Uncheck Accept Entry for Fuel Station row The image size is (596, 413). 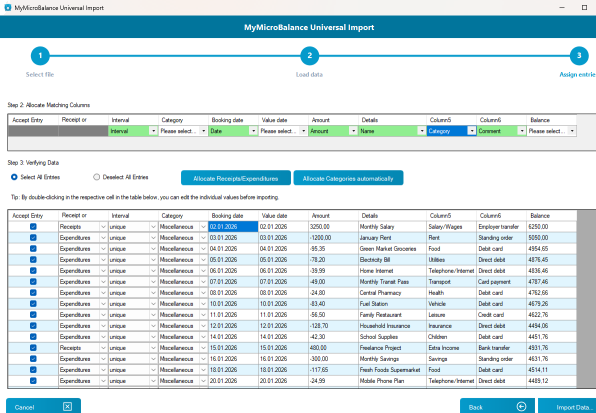pyautogui.click(x=33, y=304)
